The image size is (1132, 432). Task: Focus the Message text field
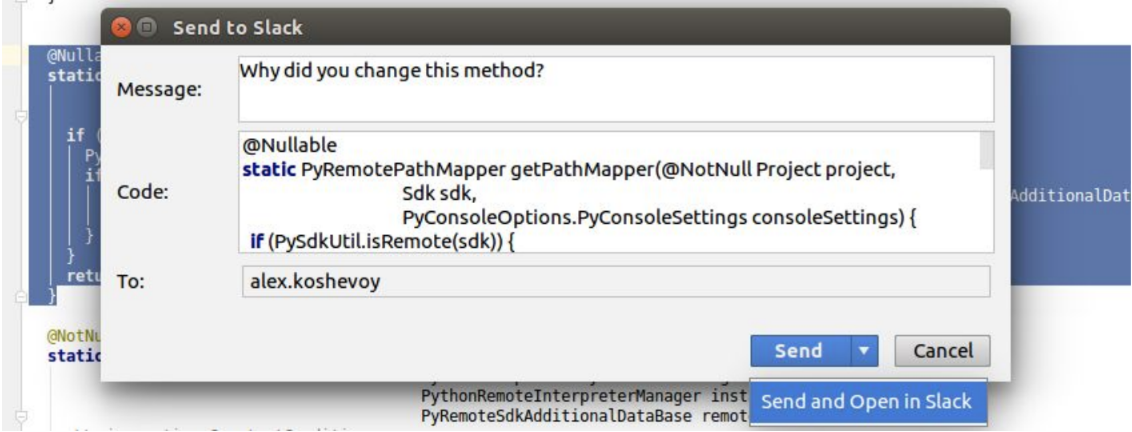[x=616, y=89]
